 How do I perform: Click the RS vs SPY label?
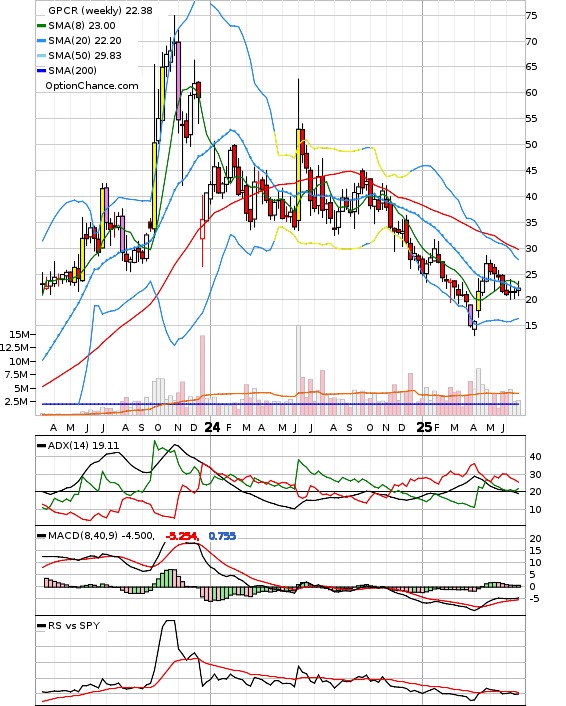coord(74,626)
